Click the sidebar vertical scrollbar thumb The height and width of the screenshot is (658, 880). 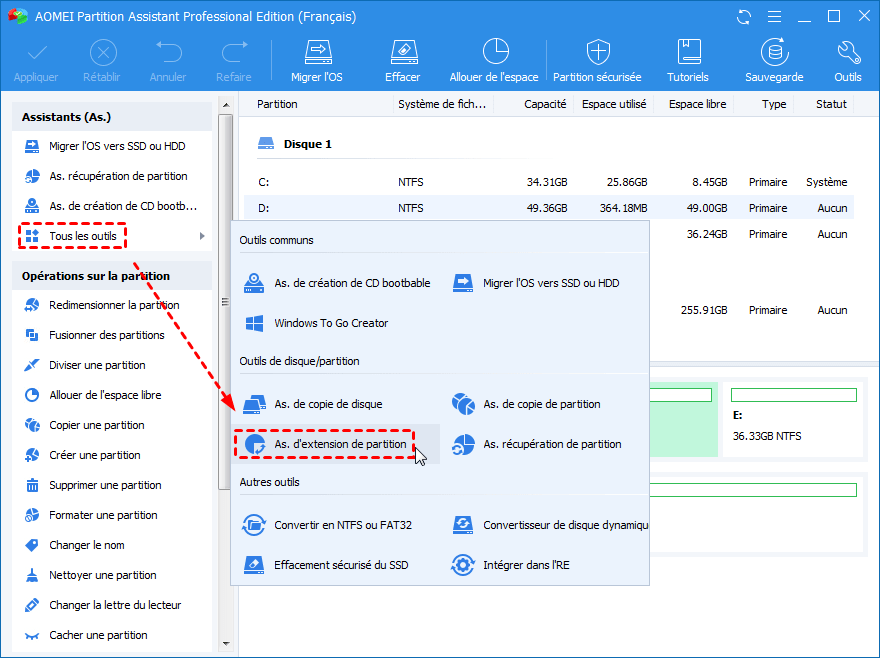coord(226,302)
